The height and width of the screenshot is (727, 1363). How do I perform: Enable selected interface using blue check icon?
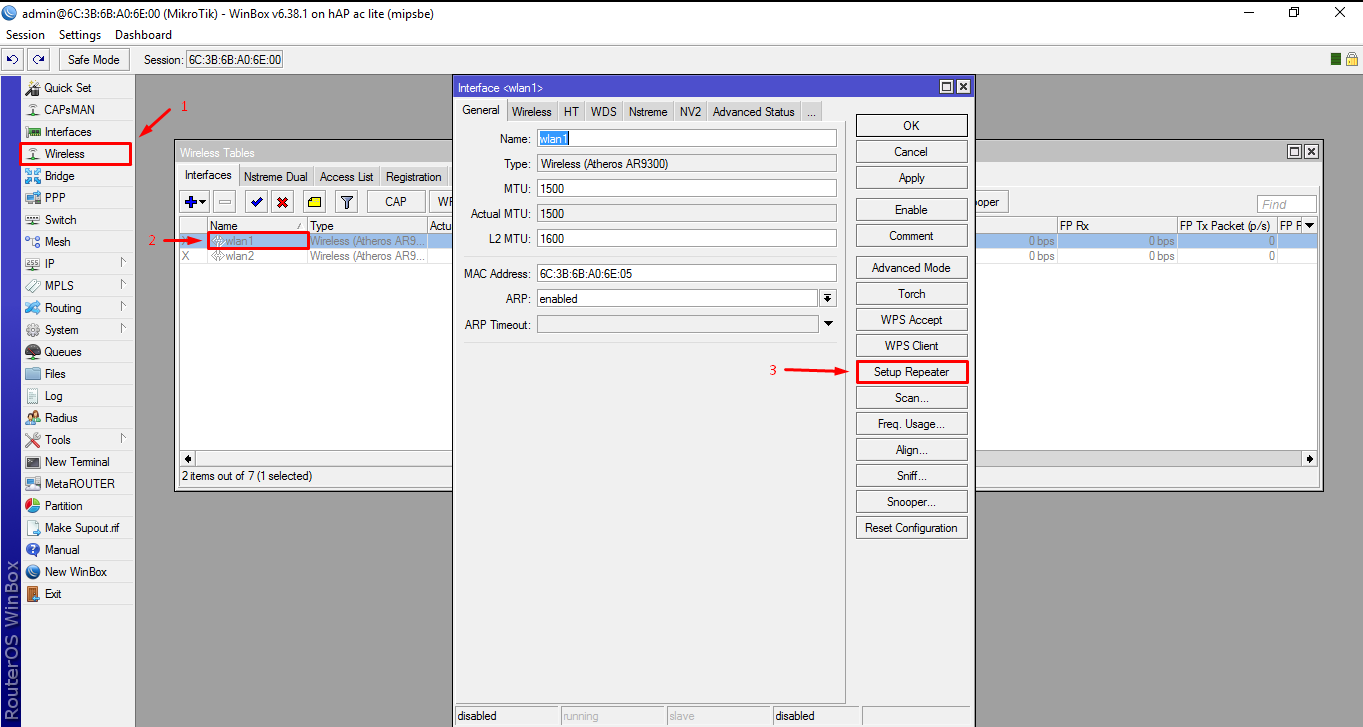point(257,202)
